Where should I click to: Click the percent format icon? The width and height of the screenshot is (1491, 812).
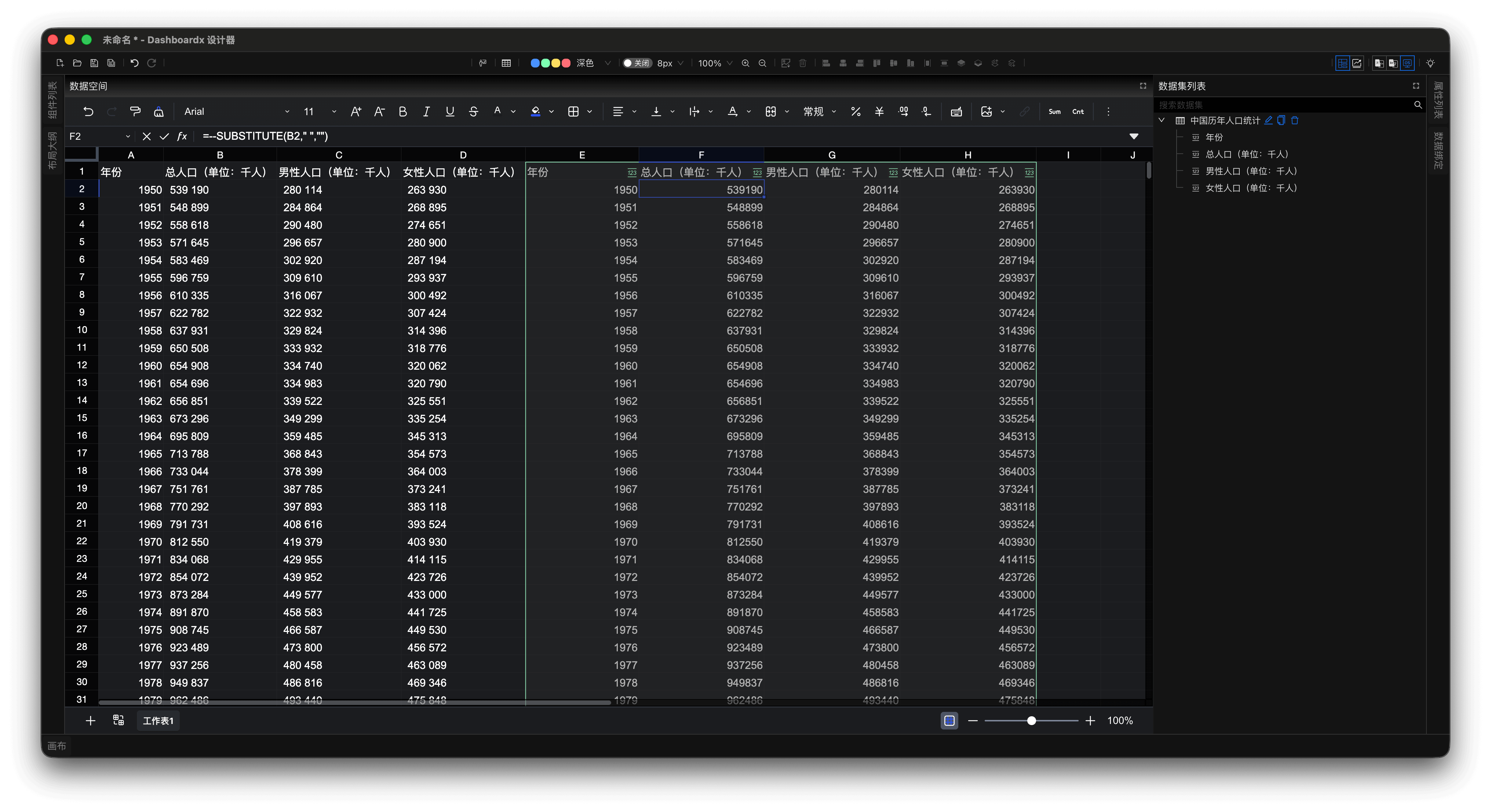856,112
